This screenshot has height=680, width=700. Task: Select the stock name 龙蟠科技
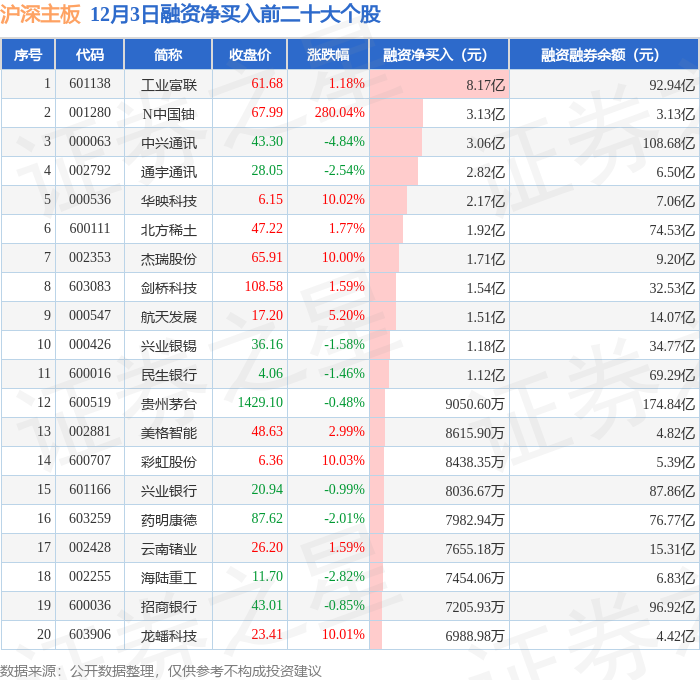click(169, 636)
